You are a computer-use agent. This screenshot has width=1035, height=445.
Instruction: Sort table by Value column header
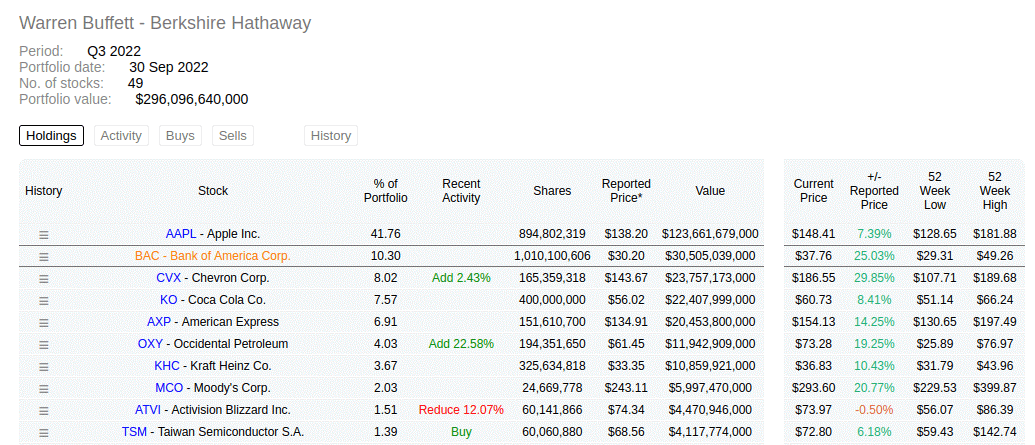(x=710, y=191)
